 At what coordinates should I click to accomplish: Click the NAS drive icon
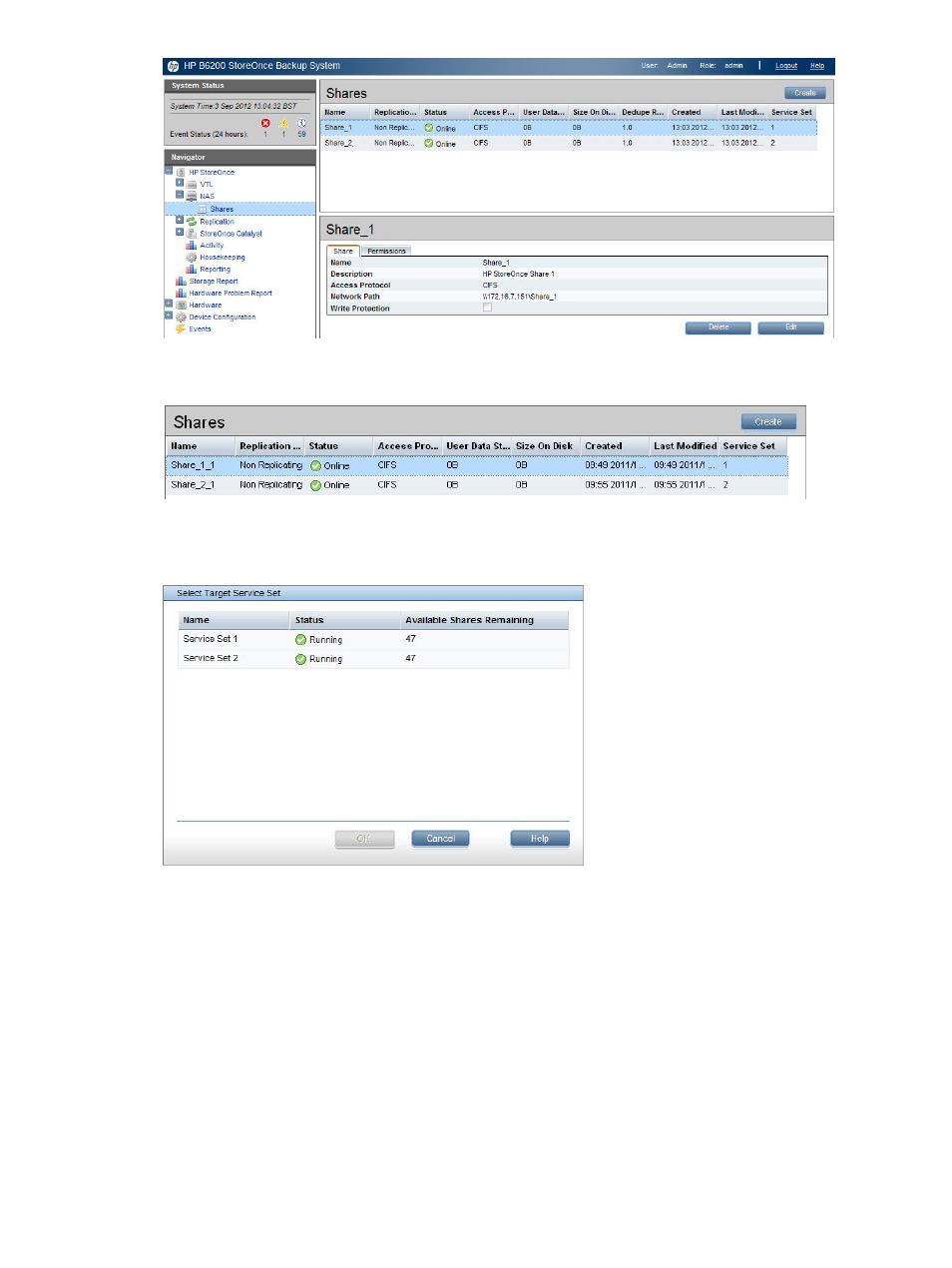pos(192,197)
